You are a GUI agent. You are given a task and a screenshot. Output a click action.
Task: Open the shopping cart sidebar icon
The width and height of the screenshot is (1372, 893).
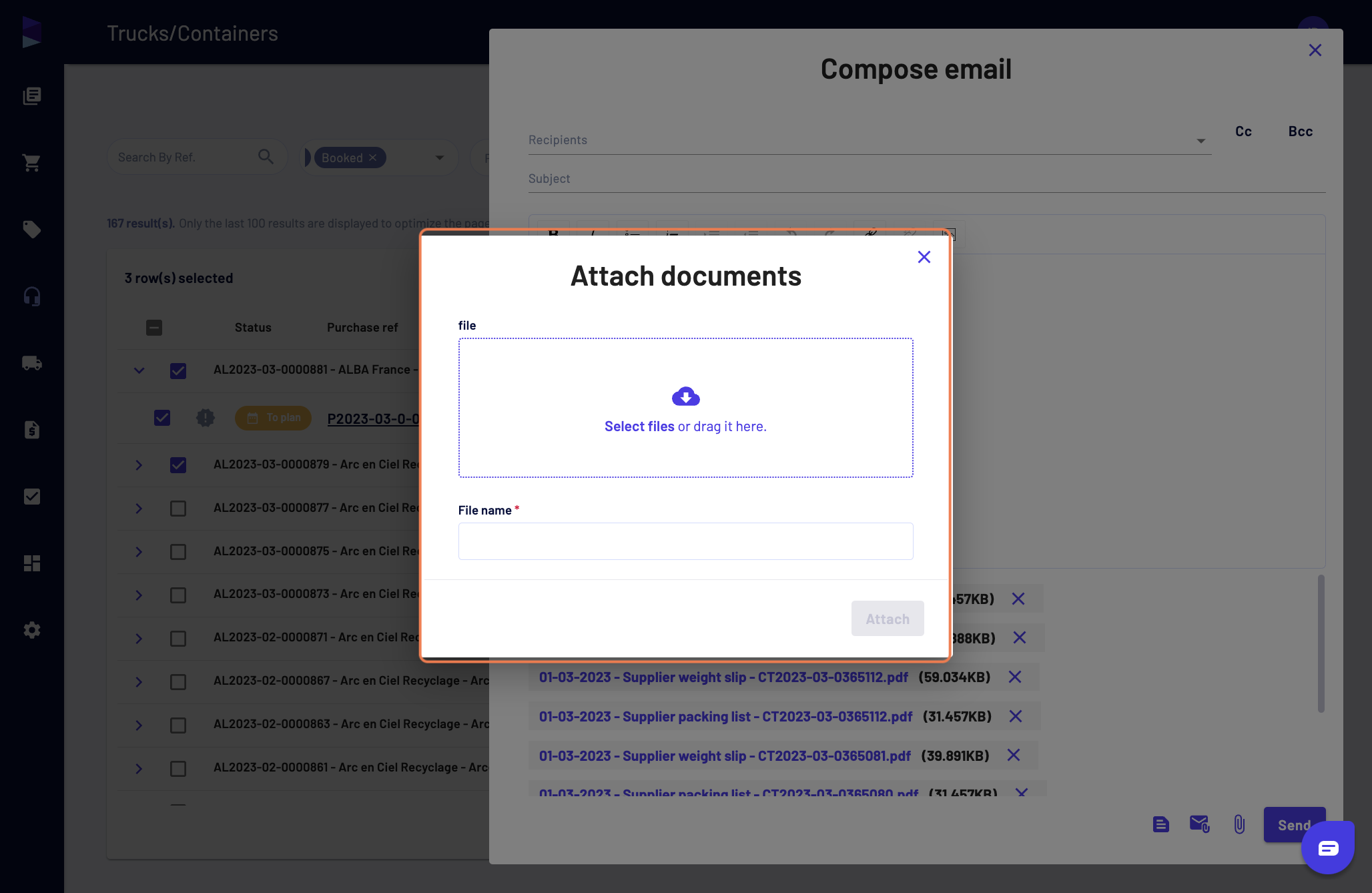pyautogui.click(x=32, y=163)
